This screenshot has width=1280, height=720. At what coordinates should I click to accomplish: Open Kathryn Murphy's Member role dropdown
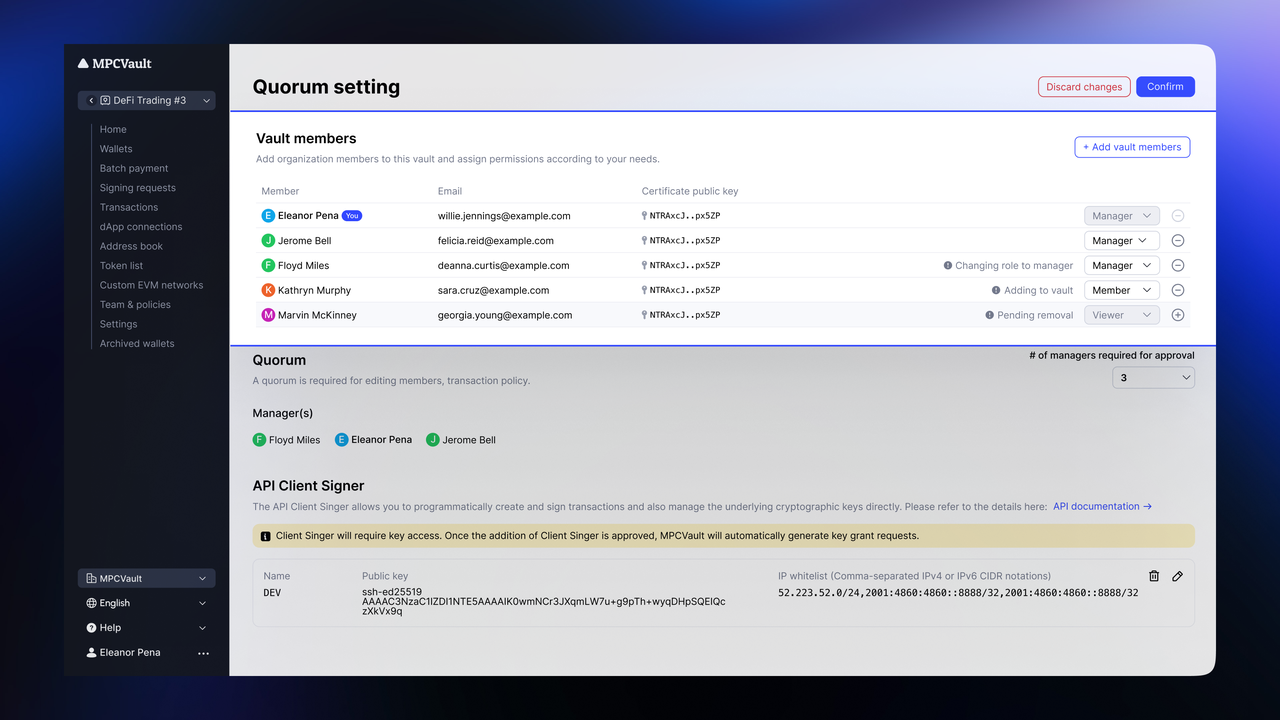tap(1121, 290)
